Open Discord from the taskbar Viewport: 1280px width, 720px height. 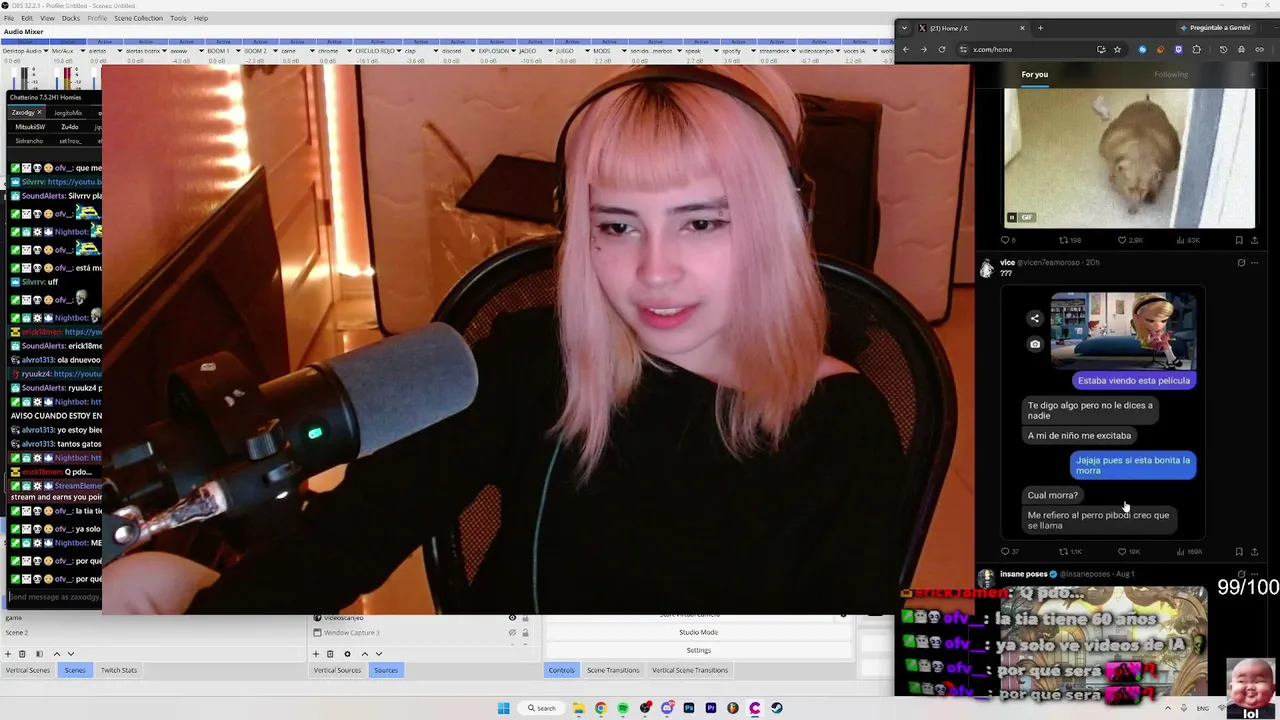click(x=667, y=708)
